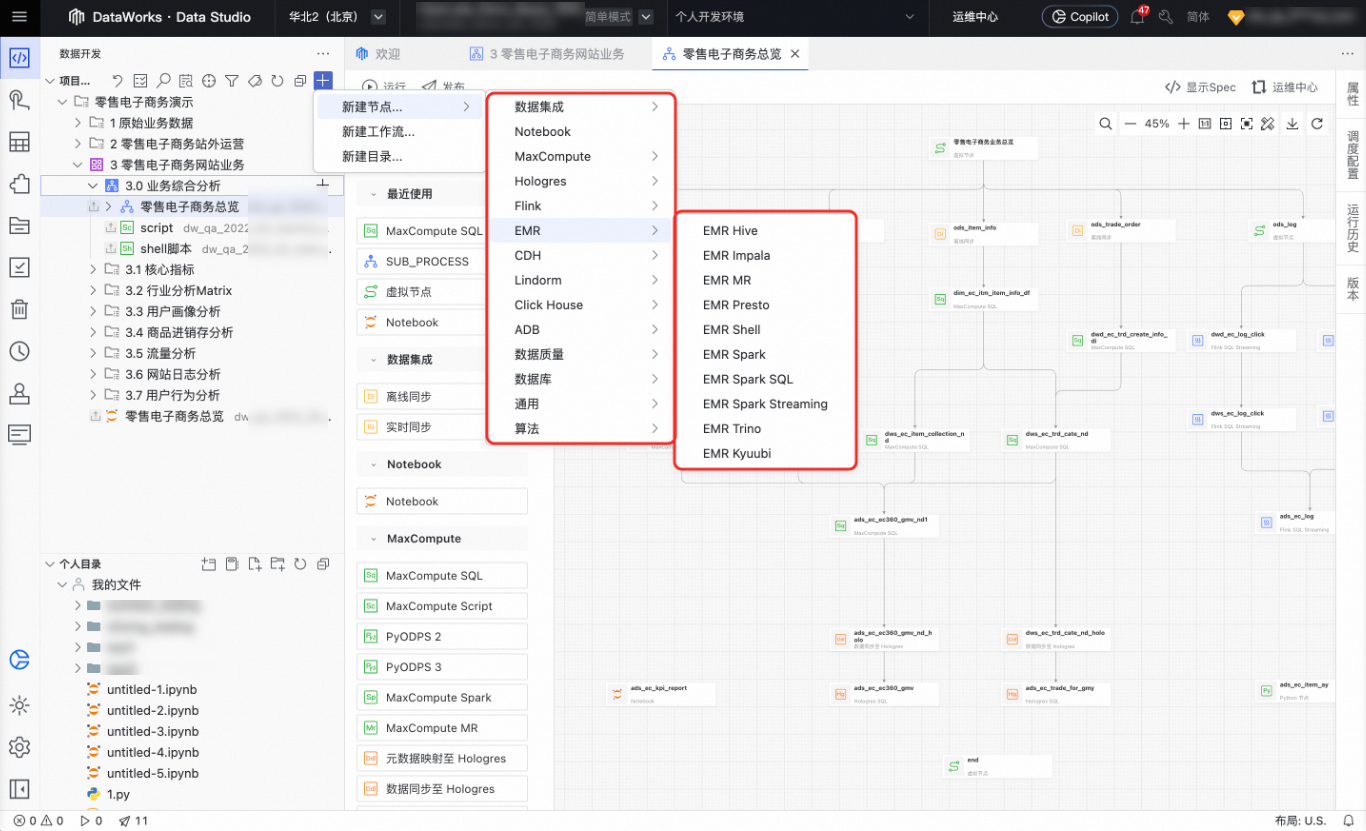The height and width of the screenshot is (831, 1366).
Task: Open 运维中心 in the top bar
Action: click(975, 17)
